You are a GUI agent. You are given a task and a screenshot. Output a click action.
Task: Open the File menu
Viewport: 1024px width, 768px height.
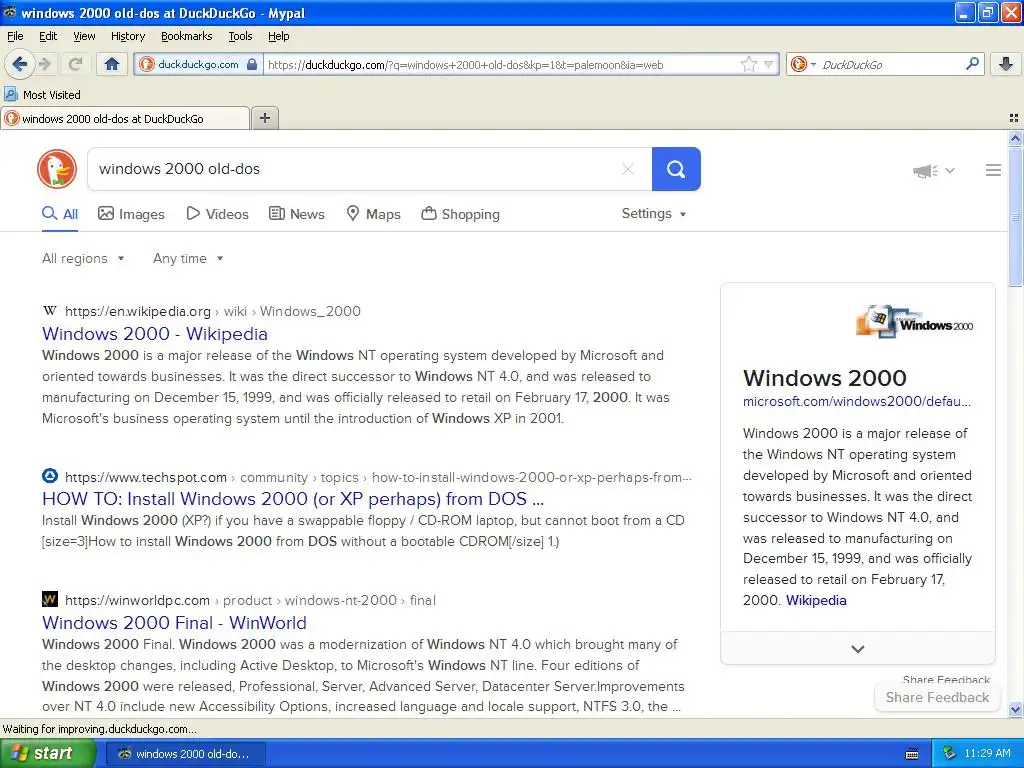click(15, 36)
